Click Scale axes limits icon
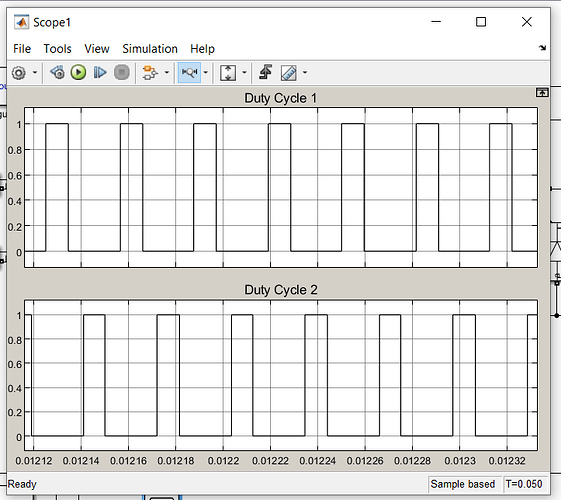The width and height of the screenshot is (561, 500). pyautogui.click(x=228, y=73)
